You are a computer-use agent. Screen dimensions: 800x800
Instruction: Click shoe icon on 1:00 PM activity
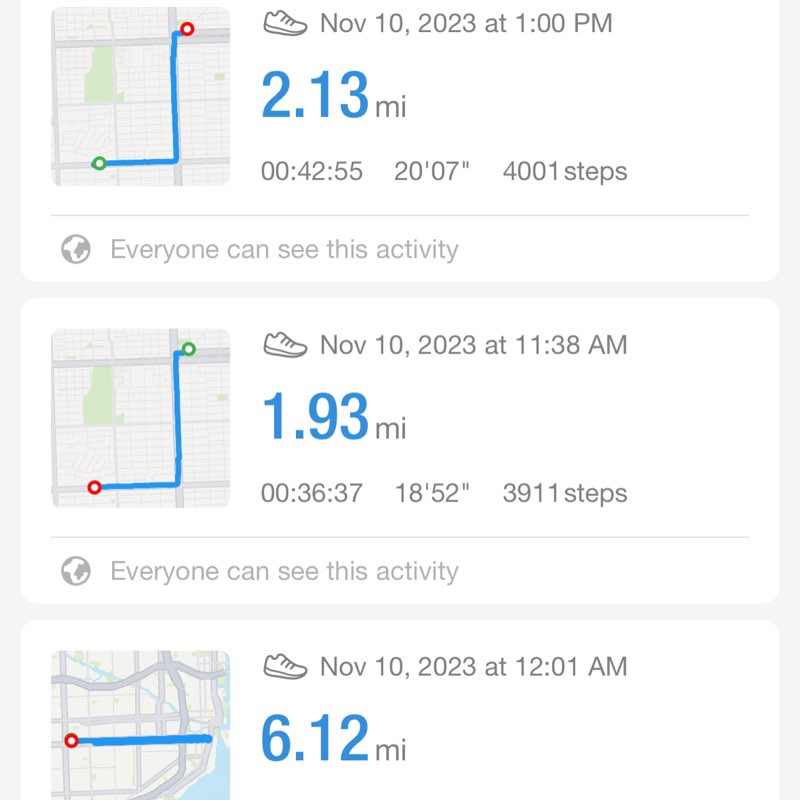point(285,23)
